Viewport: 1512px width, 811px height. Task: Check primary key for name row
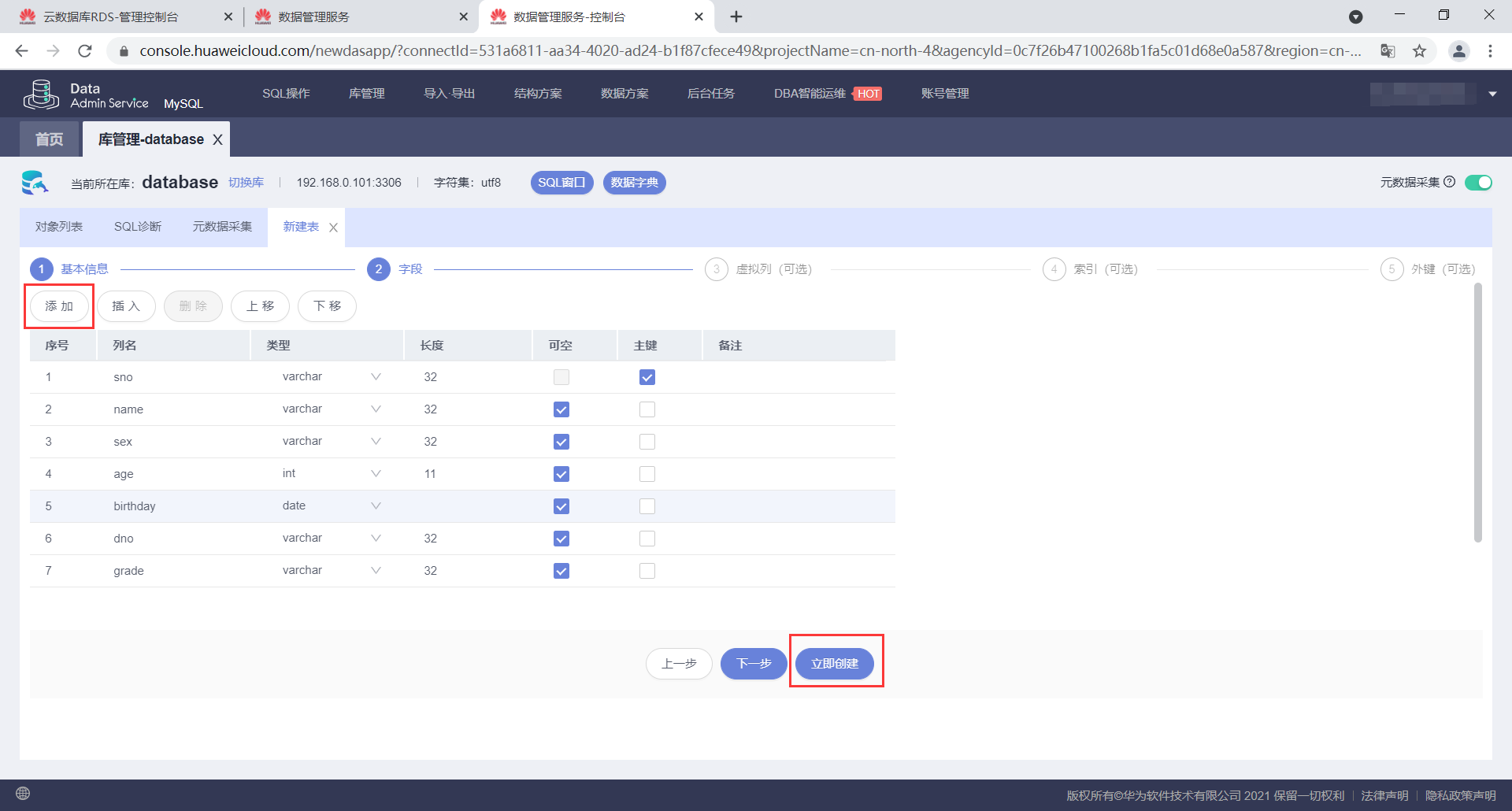647,409
